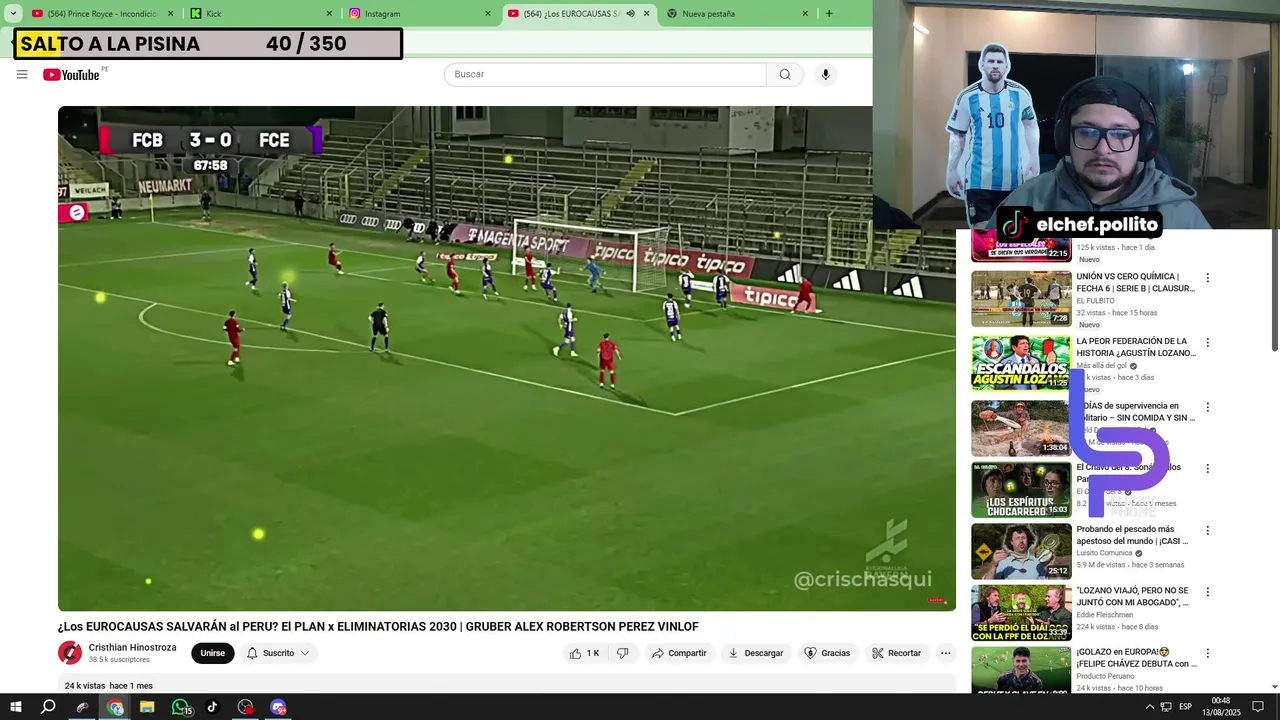Open the ESCÁNDALOS Agustín Lozano thumbnail
Image resolution: width=1280 pixels, height=720 pixels.
tap(1021, 363)
